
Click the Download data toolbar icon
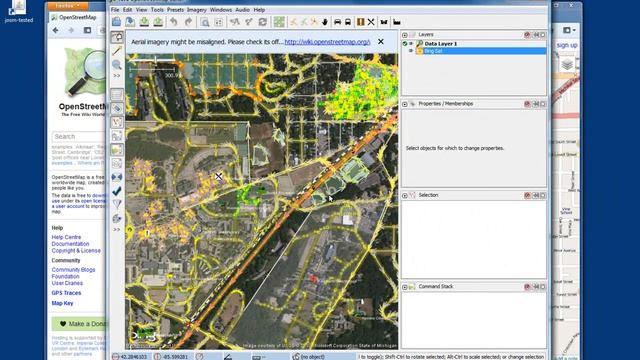[x=144, y=22]
